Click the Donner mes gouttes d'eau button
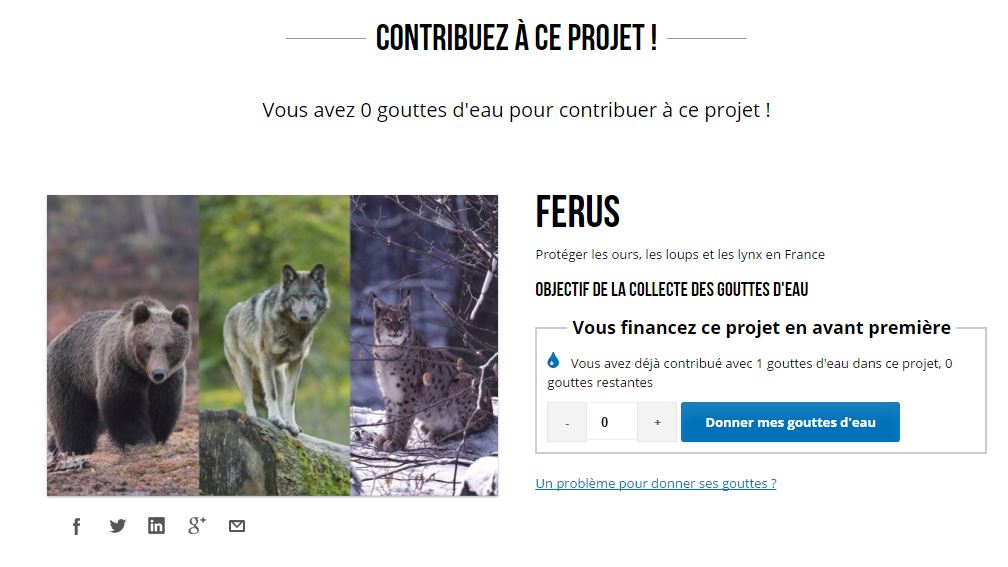Screen dimensions: 1008x567 pos(790,422)
